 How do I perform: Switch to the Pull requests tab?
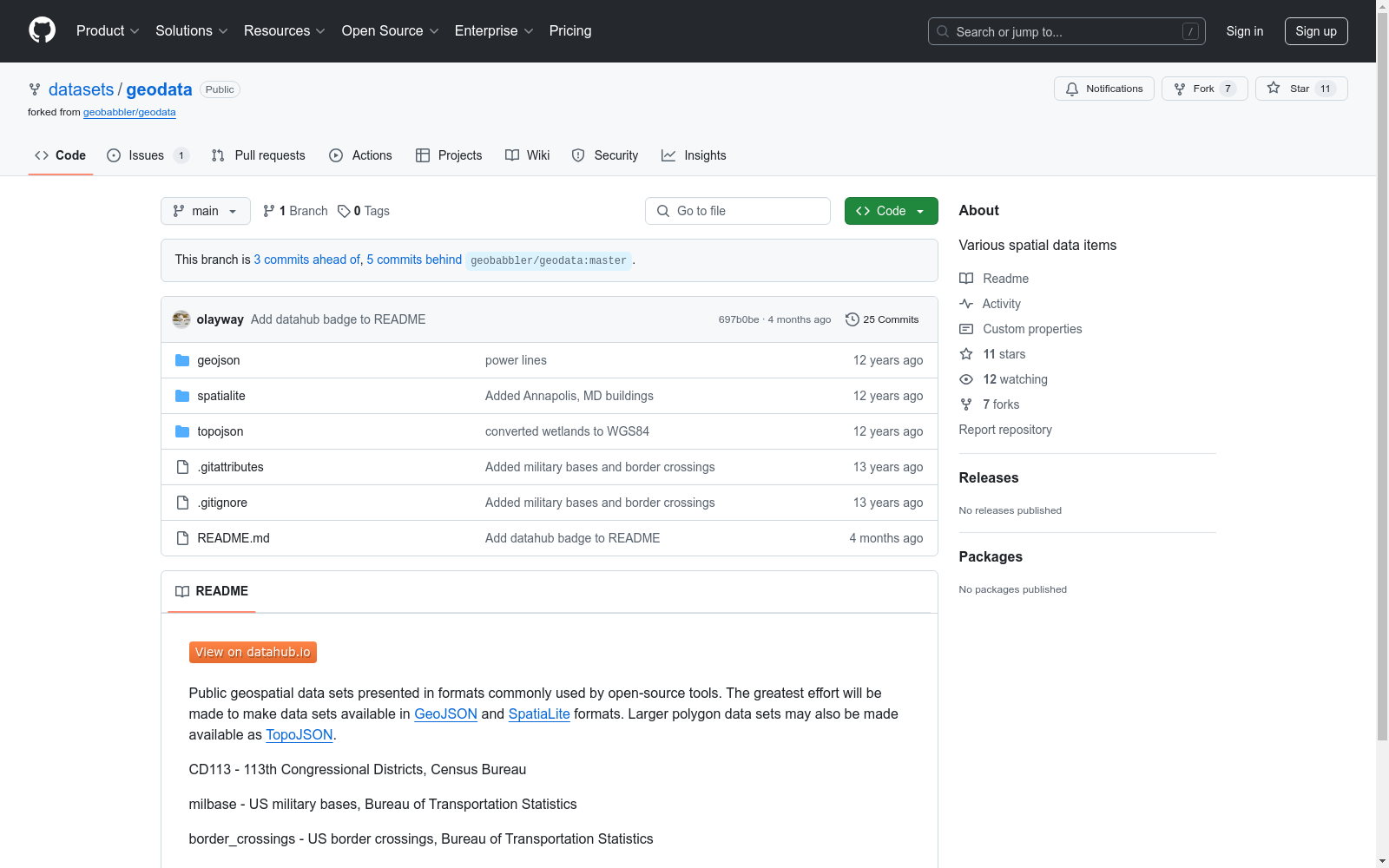pyautogui.click(x=259, y=155)
